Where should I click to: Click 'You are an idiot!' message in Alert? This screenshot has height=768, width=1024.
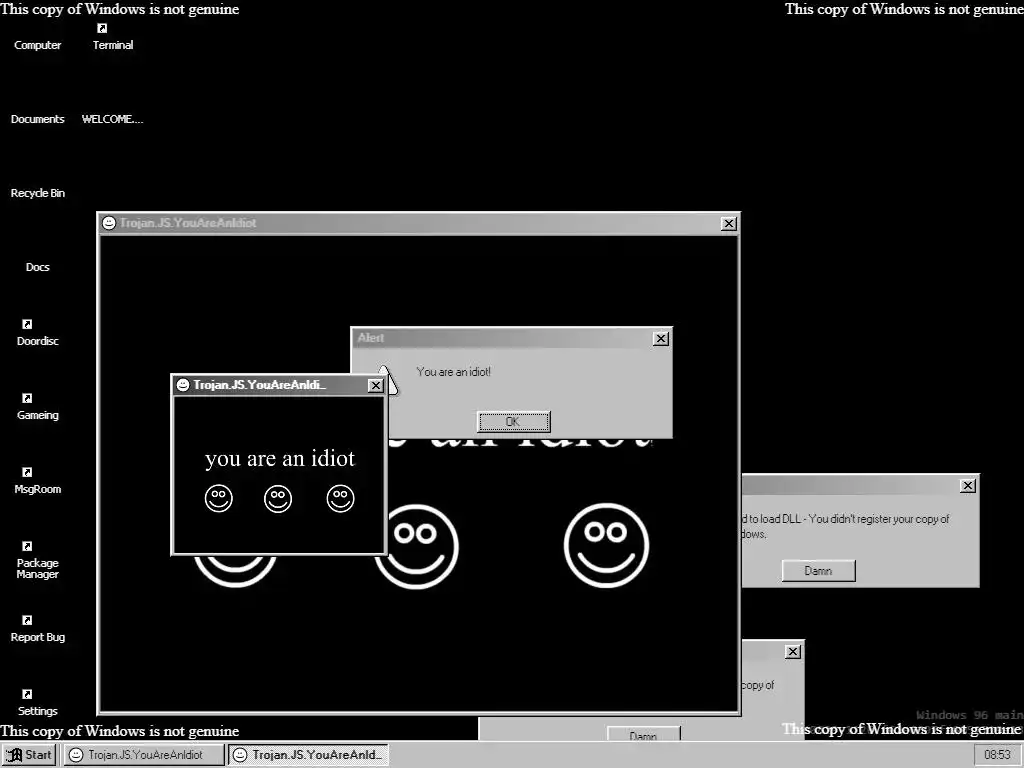tap(453, 372)
